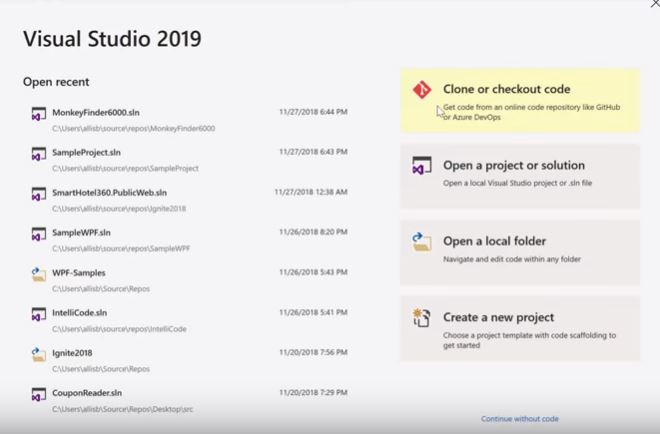This screenshot has height=434, width=660.
Task: Click the red Git clone icon
Action: click(422, 90)
